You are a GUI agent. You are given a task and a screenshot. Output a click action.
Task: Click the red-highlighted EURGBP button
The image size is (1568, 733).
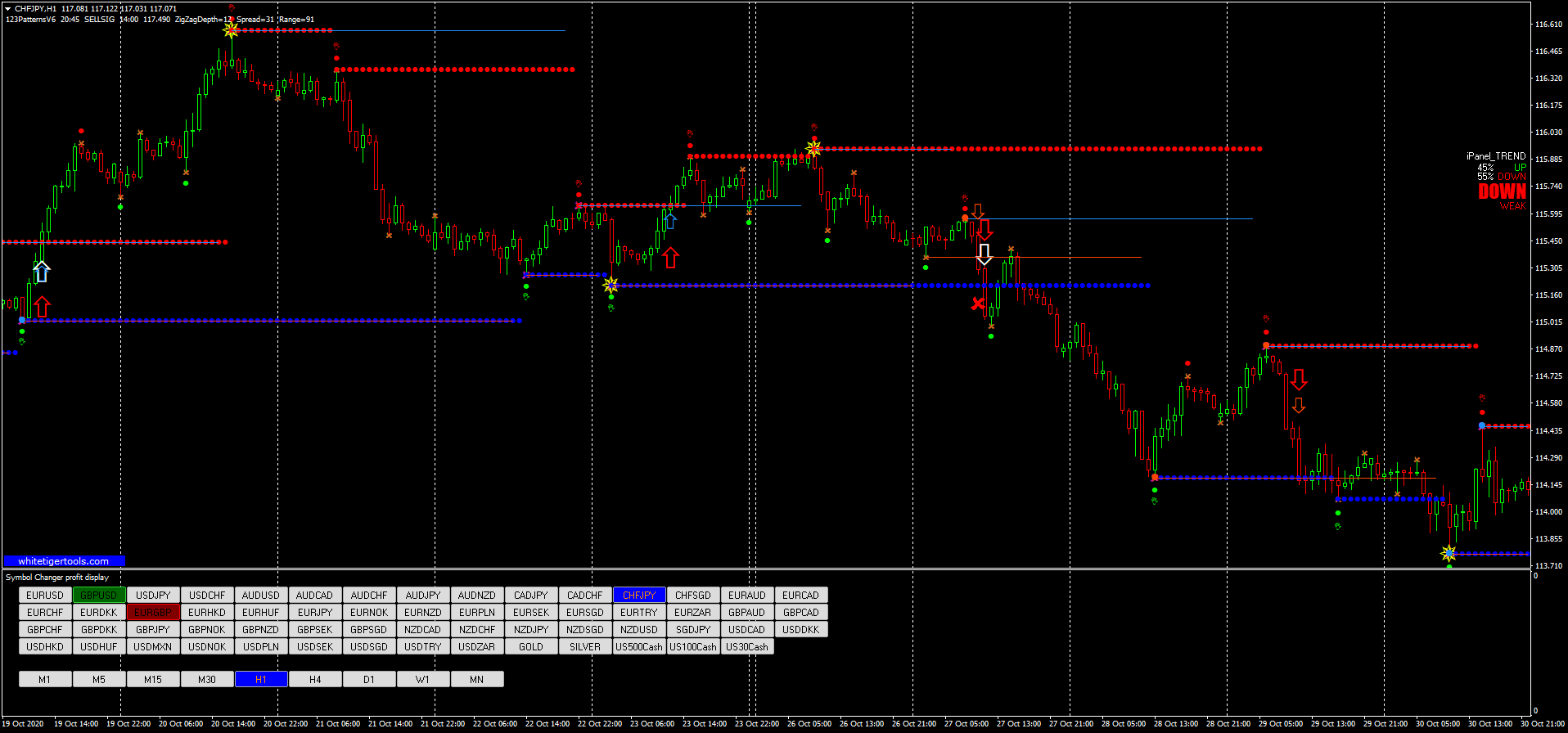(x=153, y=612)
